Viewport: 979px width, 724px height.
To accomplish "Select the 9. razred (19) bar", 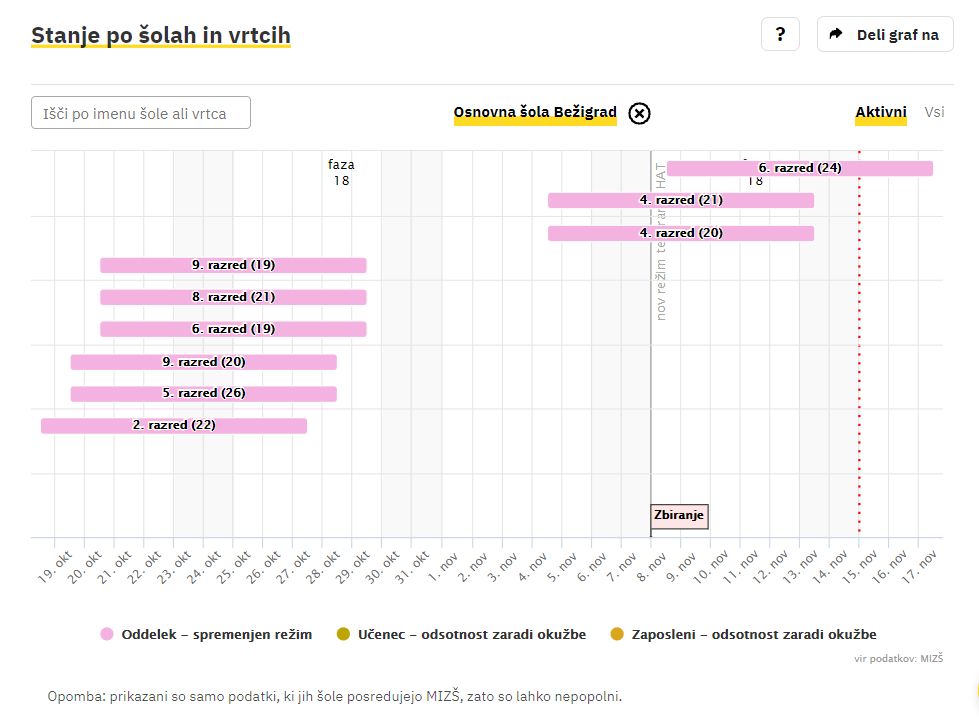I will click(233, 265).
